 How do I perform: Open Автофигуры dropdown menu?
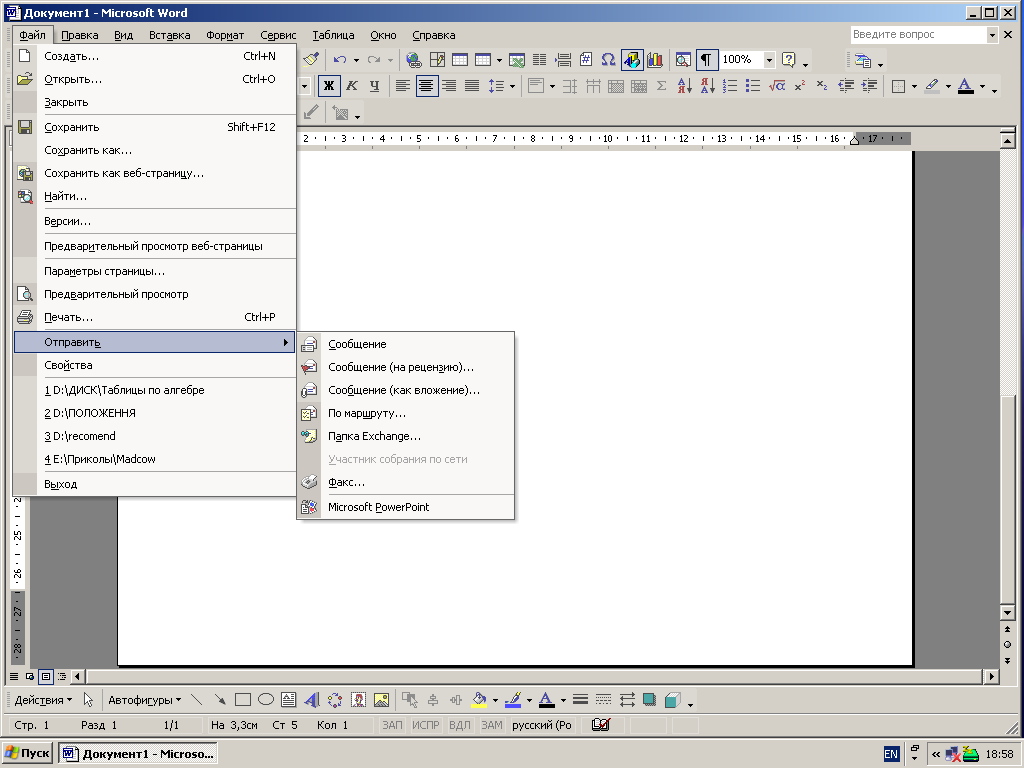pyautogui.click(x=144, y=700)
